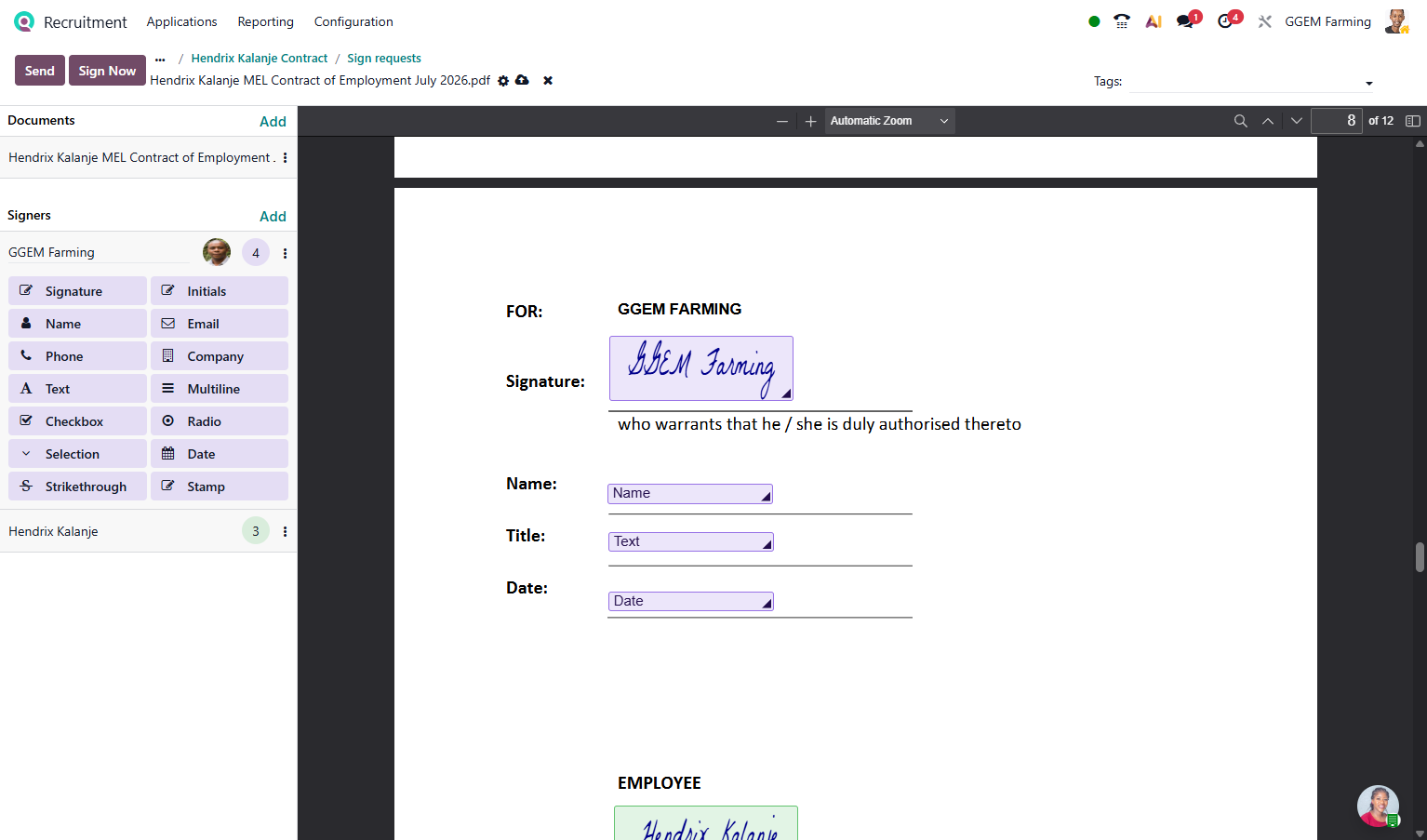Open the activities clock icon
Viewport: 1427px width, 840px height.
coord(1225,21)
